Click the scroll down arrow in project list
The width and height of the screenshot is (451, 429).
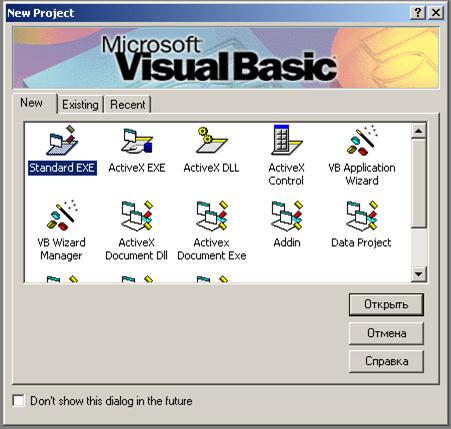(x=418, y=274)
